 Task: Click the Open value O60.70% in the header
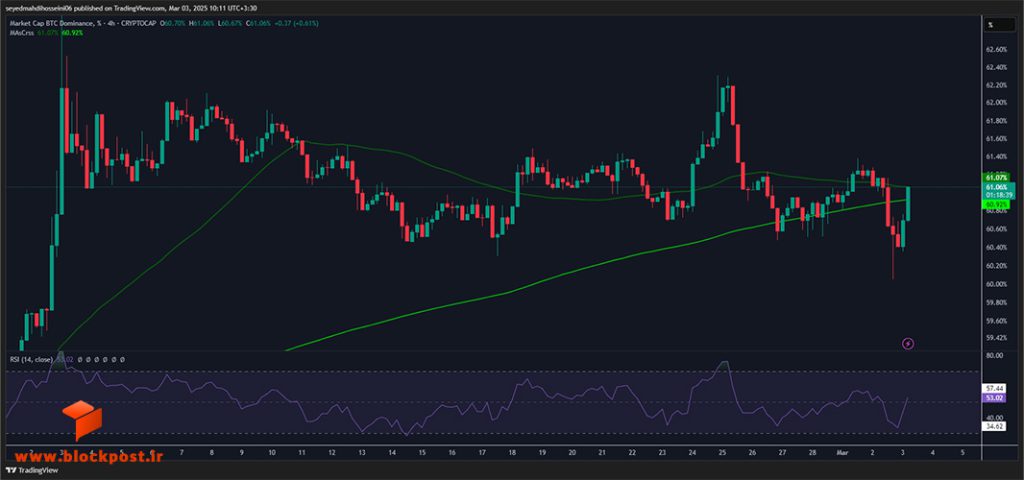pos(174,23)
